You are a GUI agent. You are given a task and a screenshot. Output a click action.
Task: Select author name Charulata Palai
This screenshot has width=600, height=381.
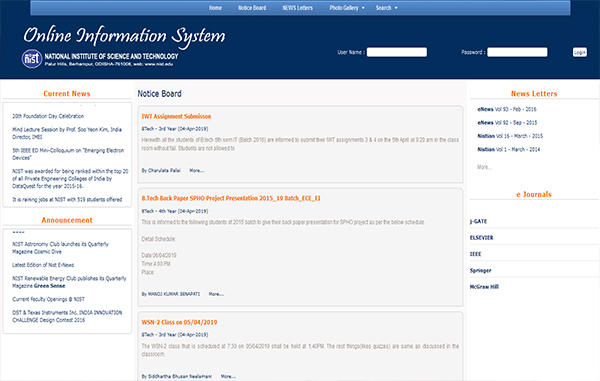(x=164, y=171)
